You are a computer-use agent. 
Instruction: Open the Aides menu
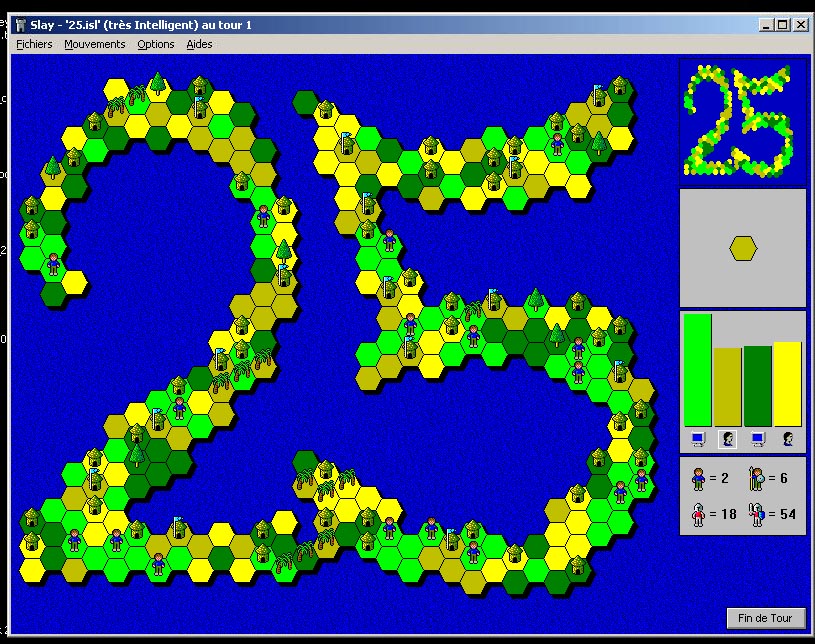tap(199, 44)
